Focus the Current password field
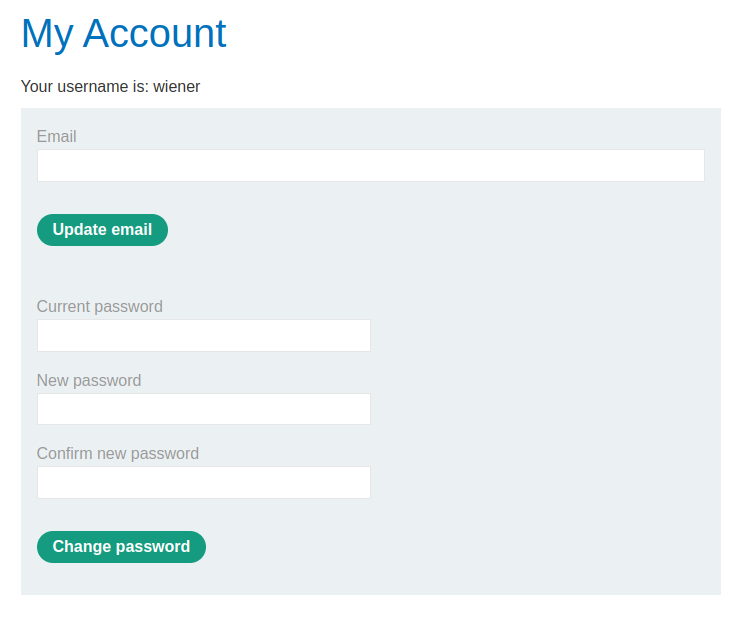The height and width of the screenshot is (644, 755). click(x=203, y=336)
